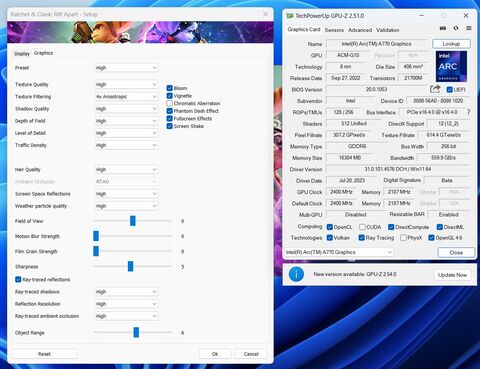Click the game banner image in Setup
Image resolution: width=480 pixels, height=369 pixels.
point(140,32)
